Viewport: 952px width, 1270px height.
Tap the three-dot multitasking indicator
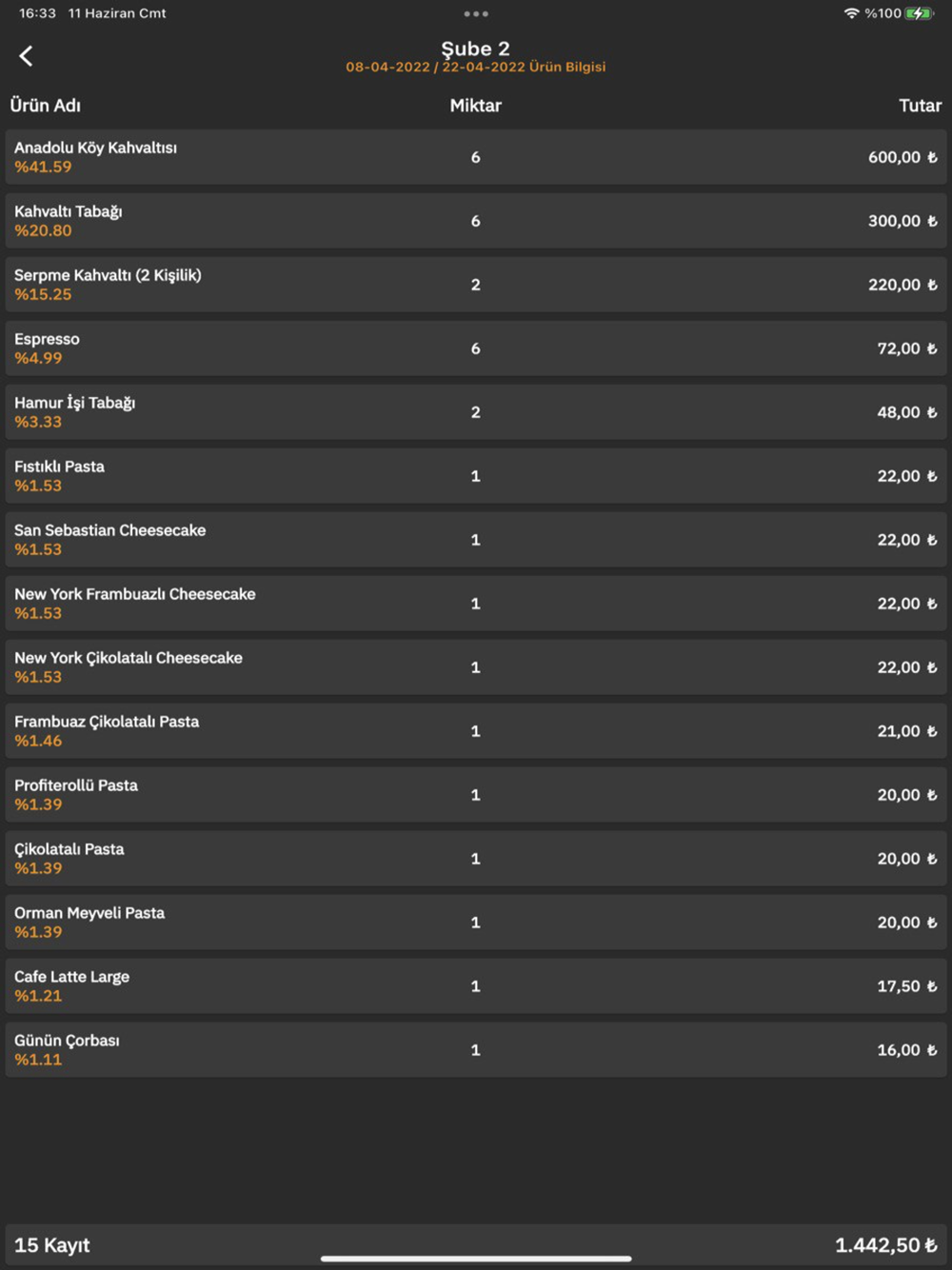point(475,14)
